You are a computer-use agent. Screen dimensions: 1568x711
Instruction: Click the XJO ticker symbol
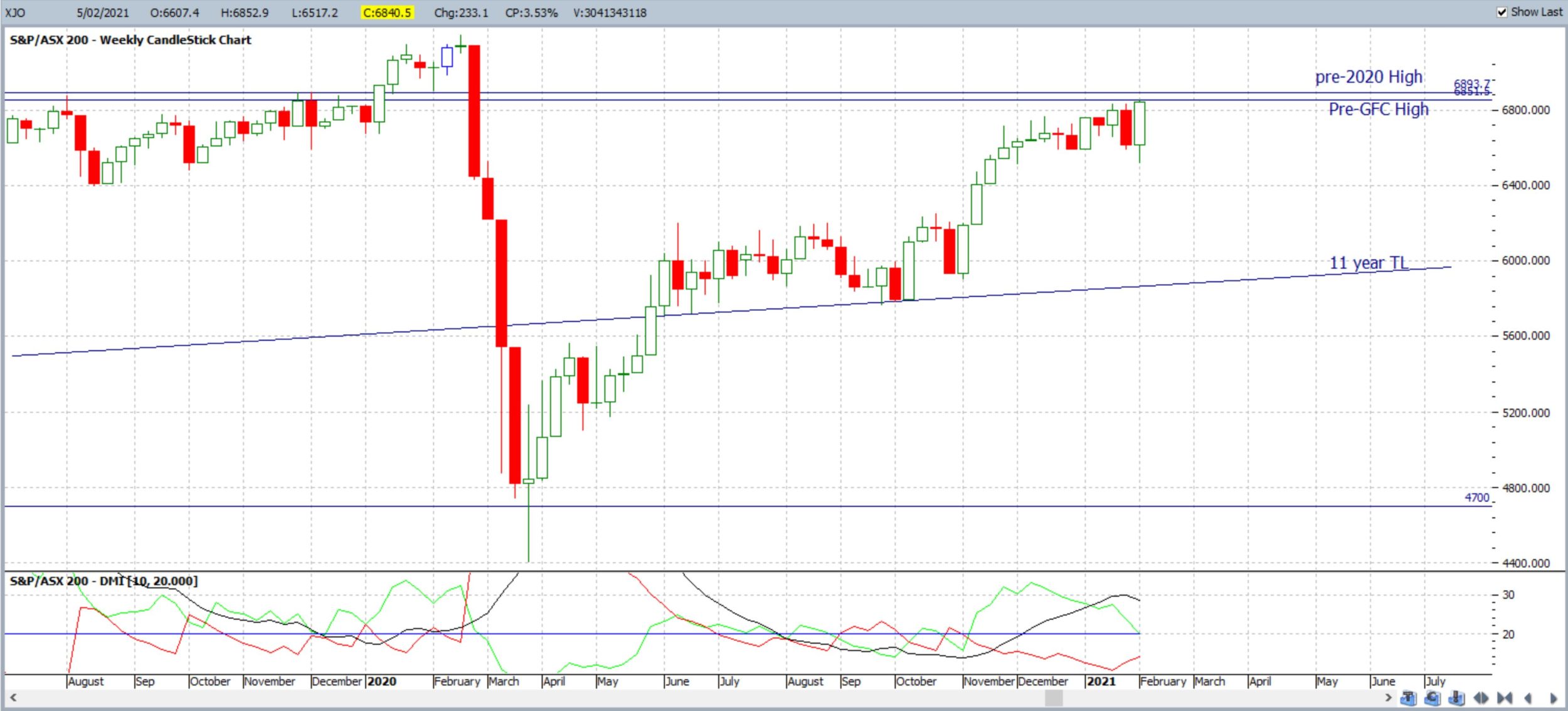tap(15, 13)
